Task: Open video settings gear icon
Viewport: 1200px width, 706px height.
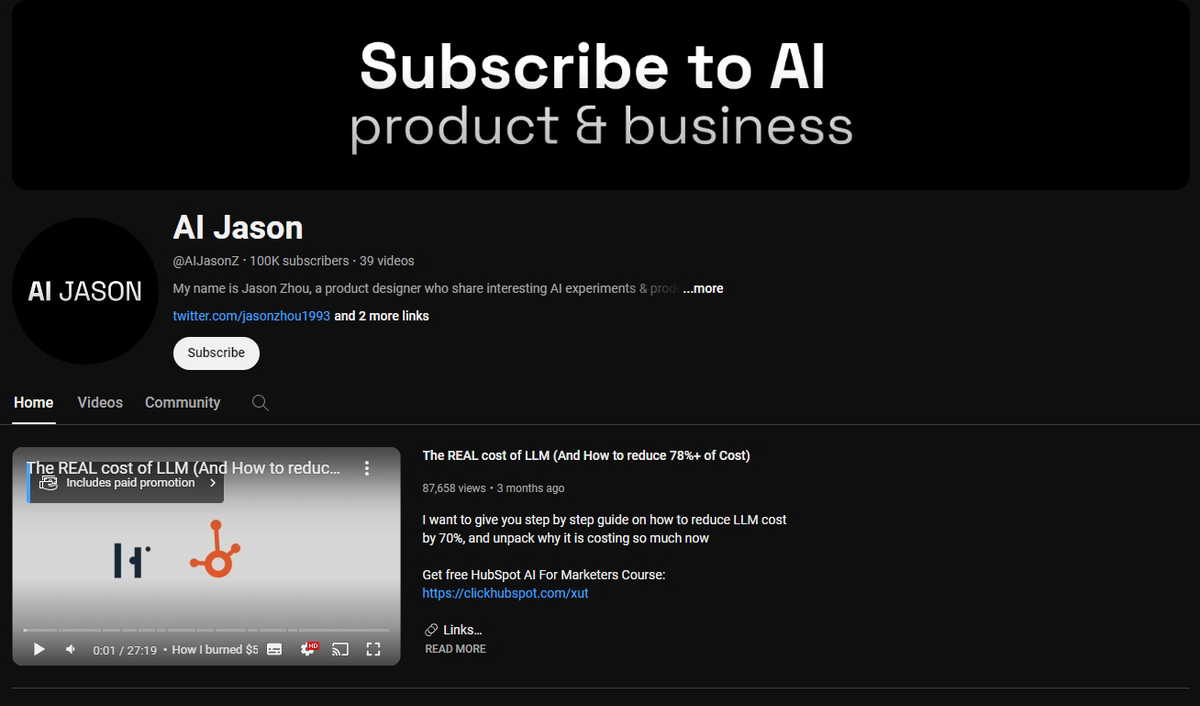Action: [308, 649]
